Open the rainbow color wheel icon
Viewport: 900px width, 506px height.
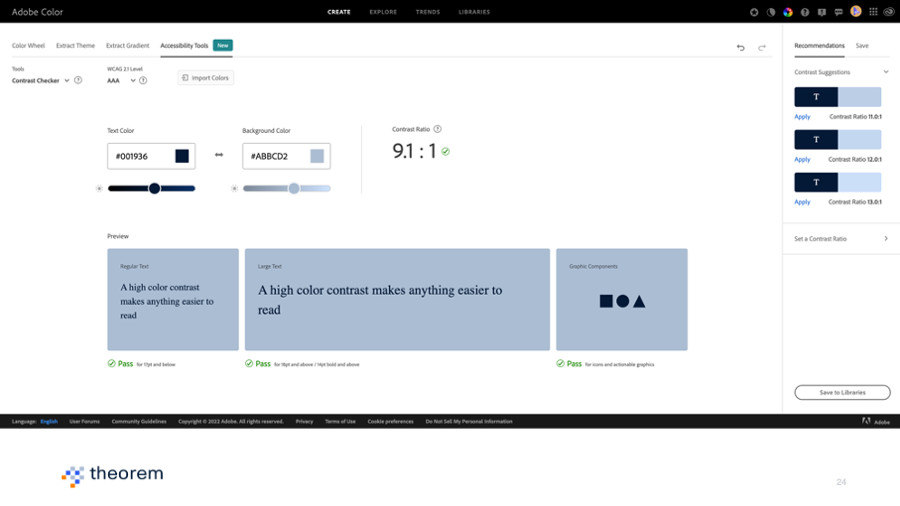pyautogui.click(x=788, y=12)
